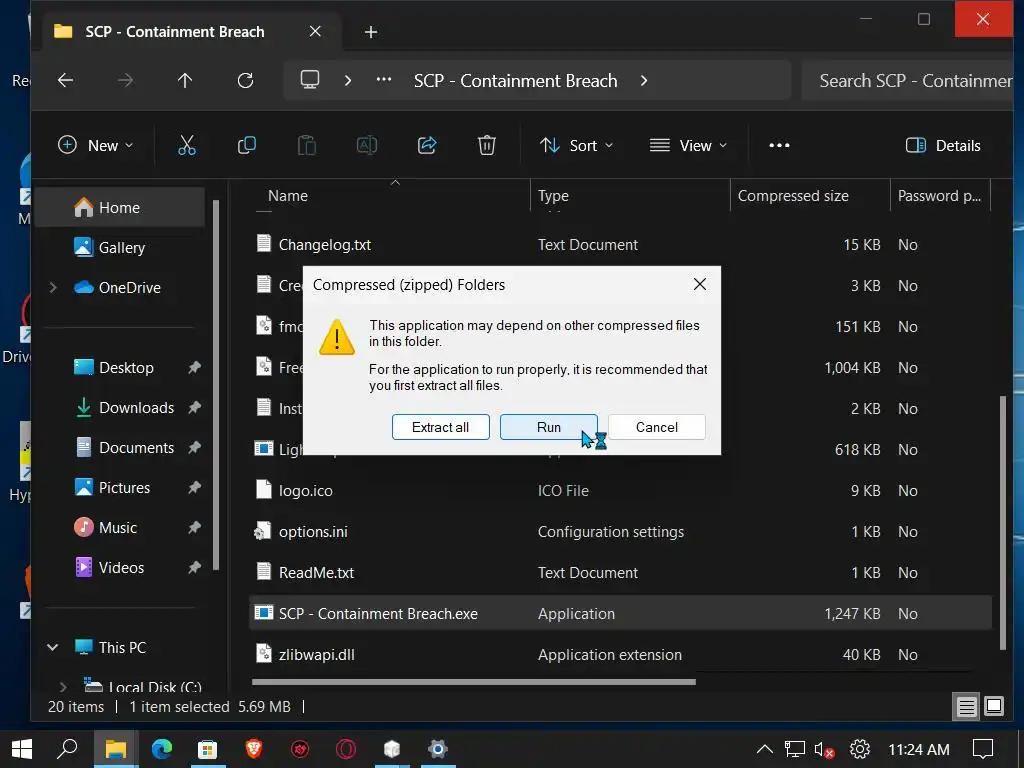Viewport: 1024px width, 768px height.
Task: Open the See more (three dots) toolbar menu
Action: [779, 145]
